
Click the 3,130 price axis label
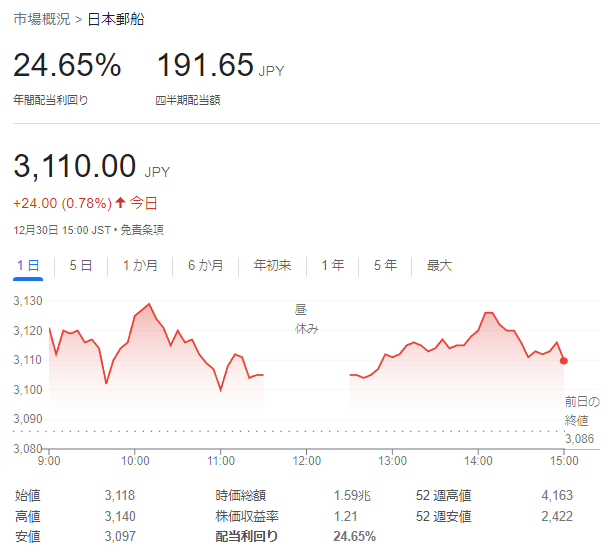28,301
